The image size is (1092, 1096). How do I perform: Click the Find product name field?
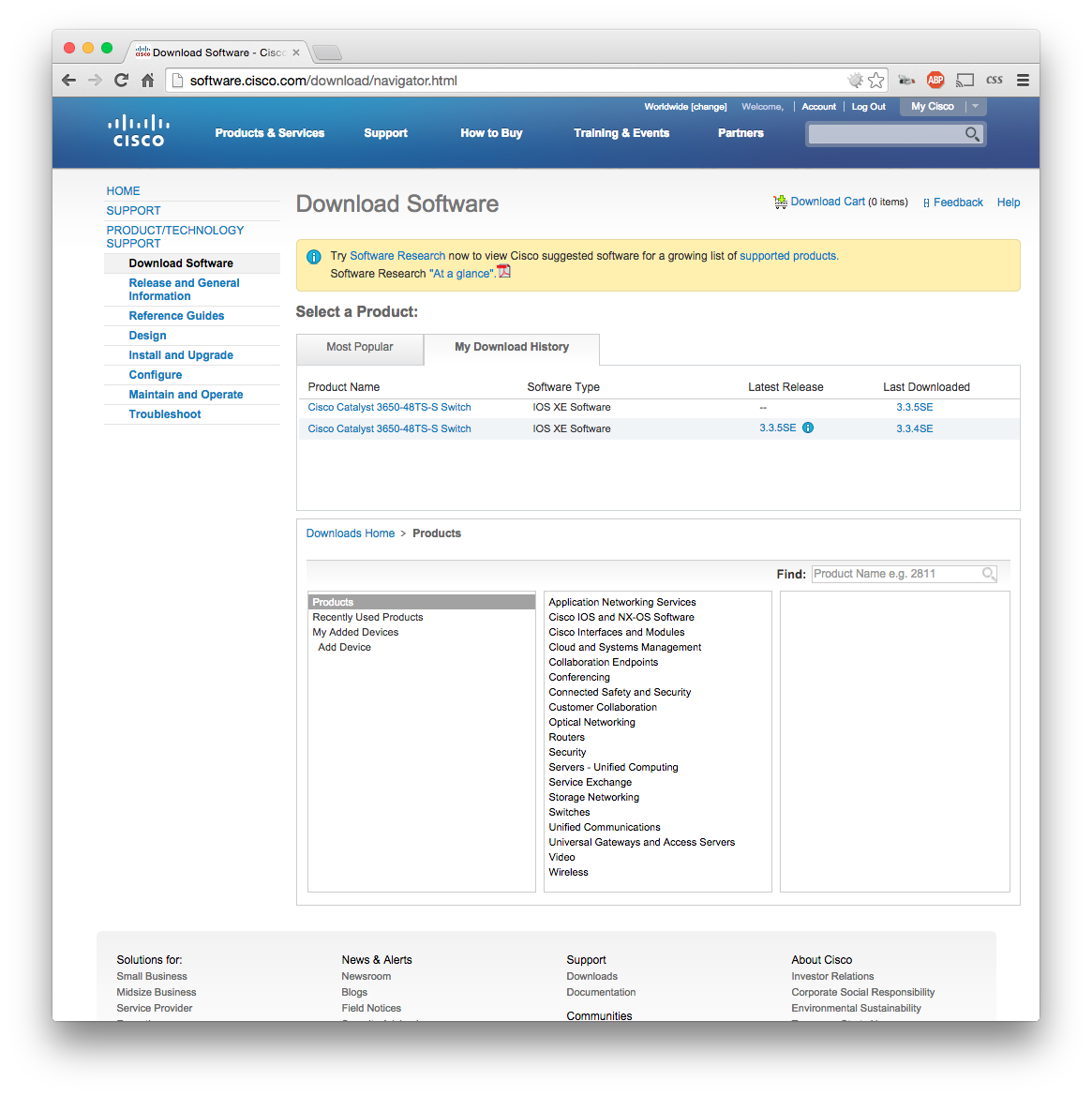[896, 574]
